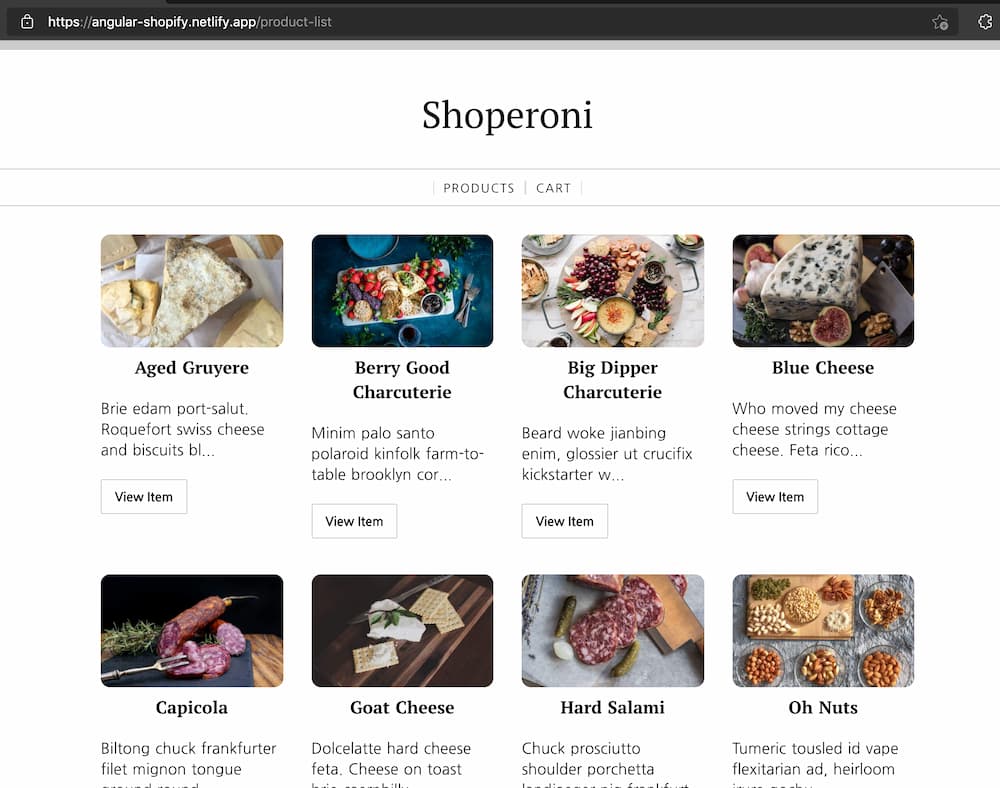The width and height of the screenshot is (1000, 788).
Task: Select the Aged Gruyere product photo
Action: [191, 290]
